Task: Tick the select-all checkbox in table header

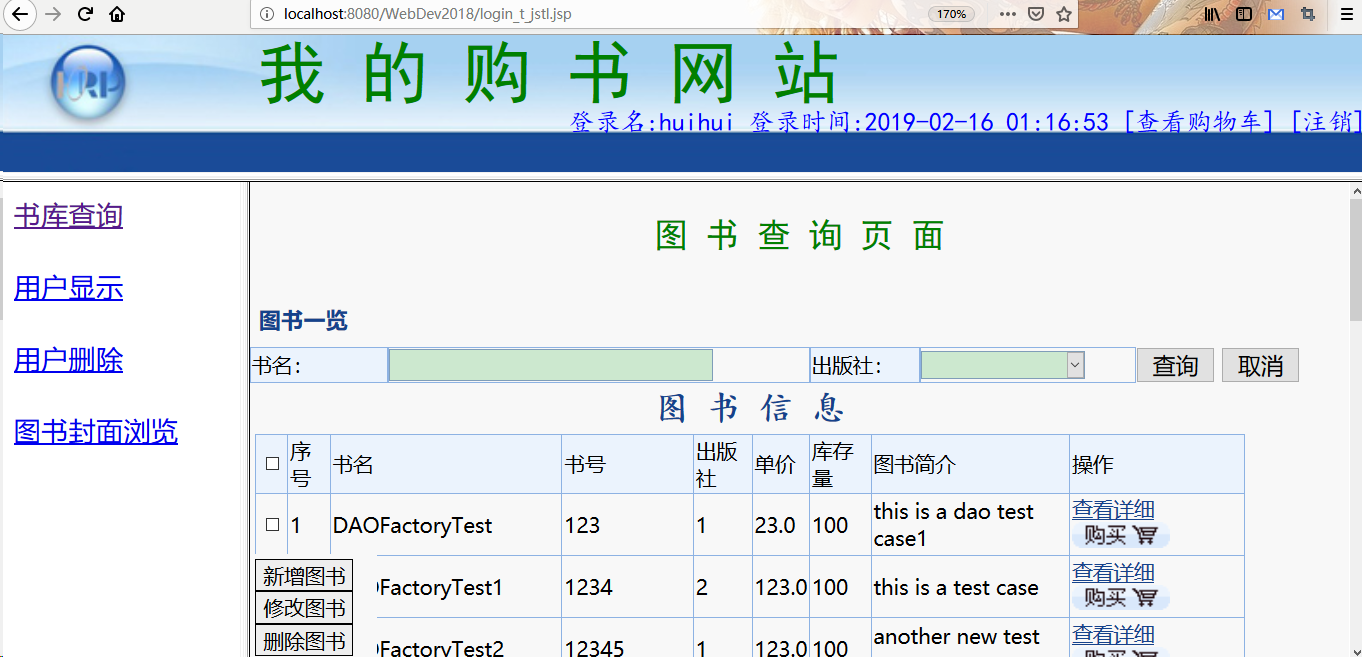Action: pos(272,464)
